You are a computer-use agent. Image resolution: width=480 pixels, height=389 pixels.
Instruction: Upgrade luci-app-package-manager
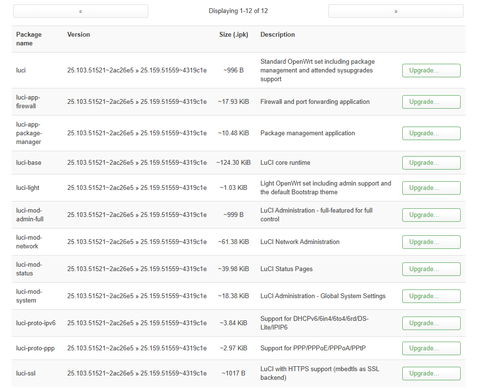coord(431,133)
